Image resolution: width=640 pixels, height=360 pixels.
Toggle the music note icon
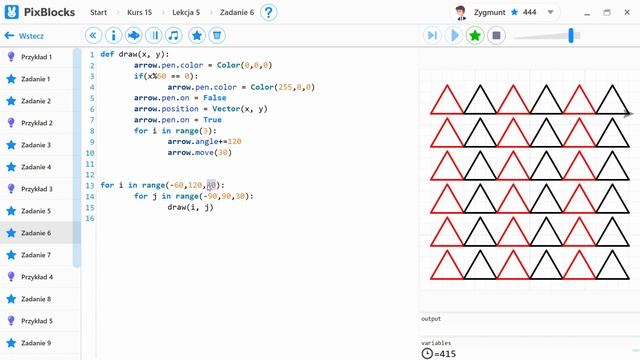tap(173, 36)
